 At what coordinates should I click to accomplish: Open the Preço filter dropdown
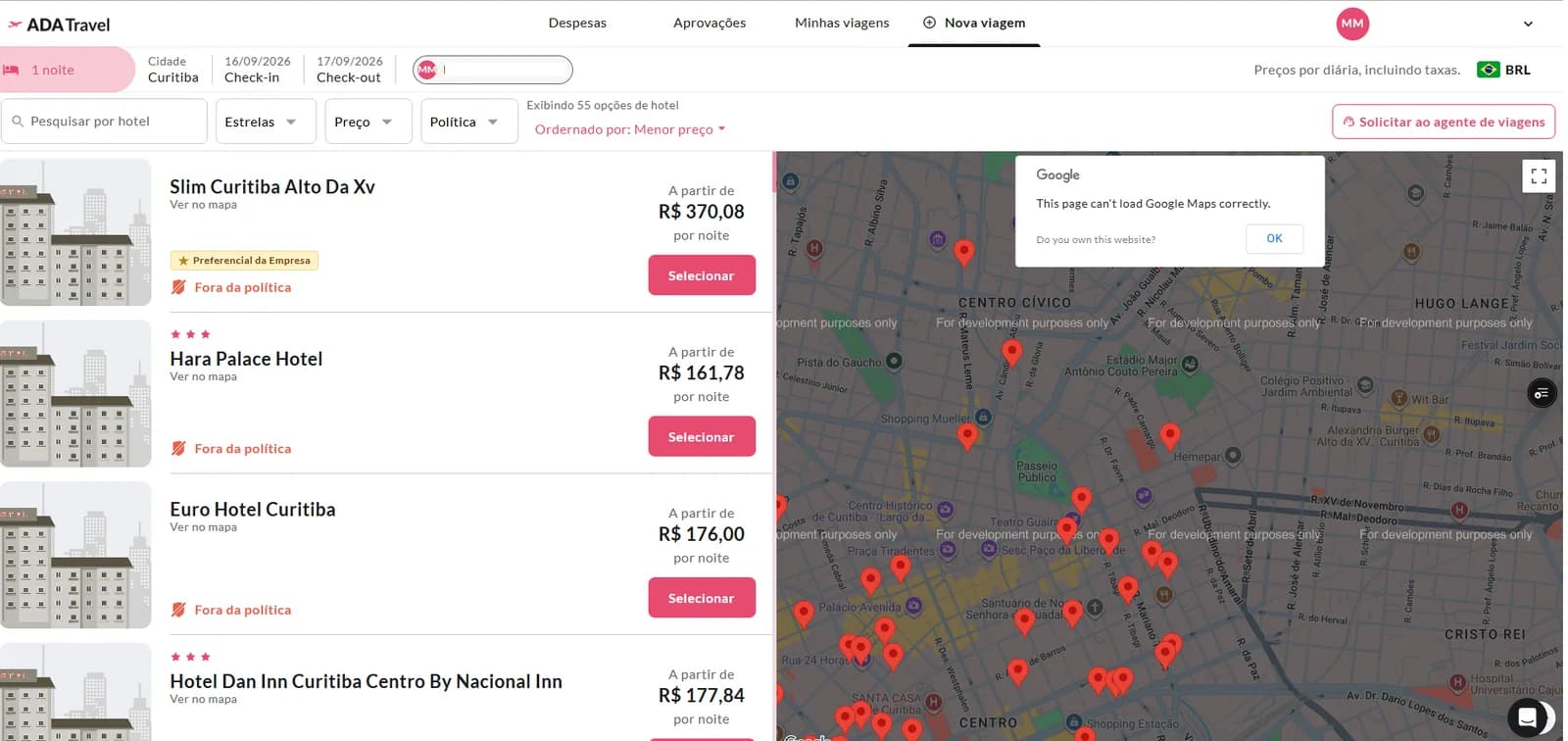click(x=368, y=122)
